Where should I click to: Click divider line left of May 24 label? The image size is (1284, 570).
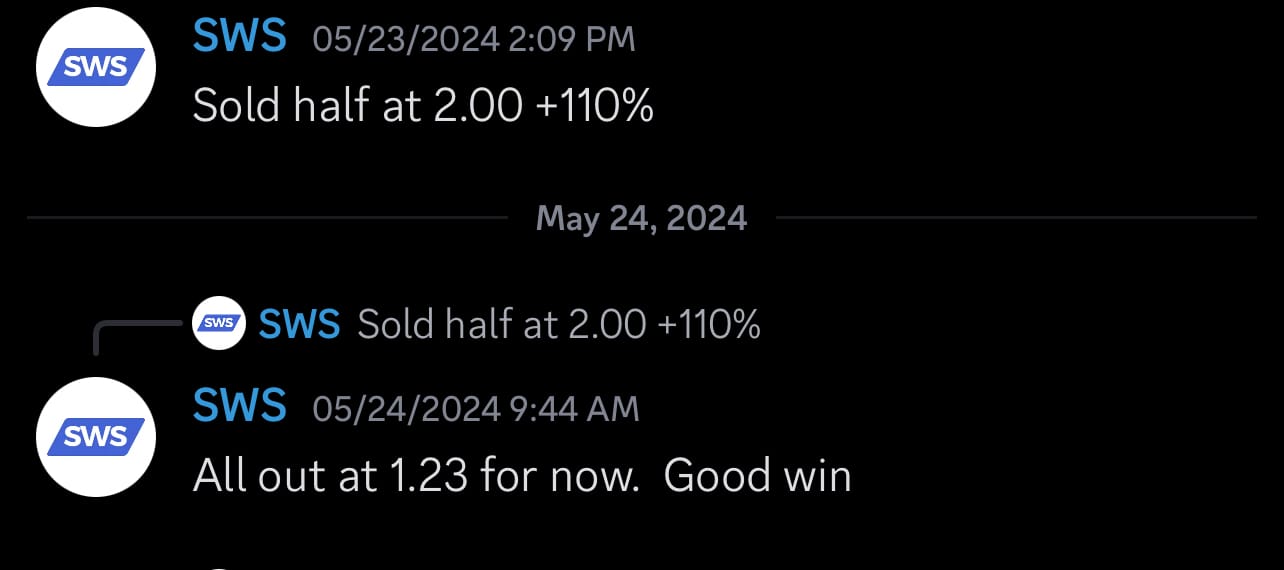click(x=267, y=217)
